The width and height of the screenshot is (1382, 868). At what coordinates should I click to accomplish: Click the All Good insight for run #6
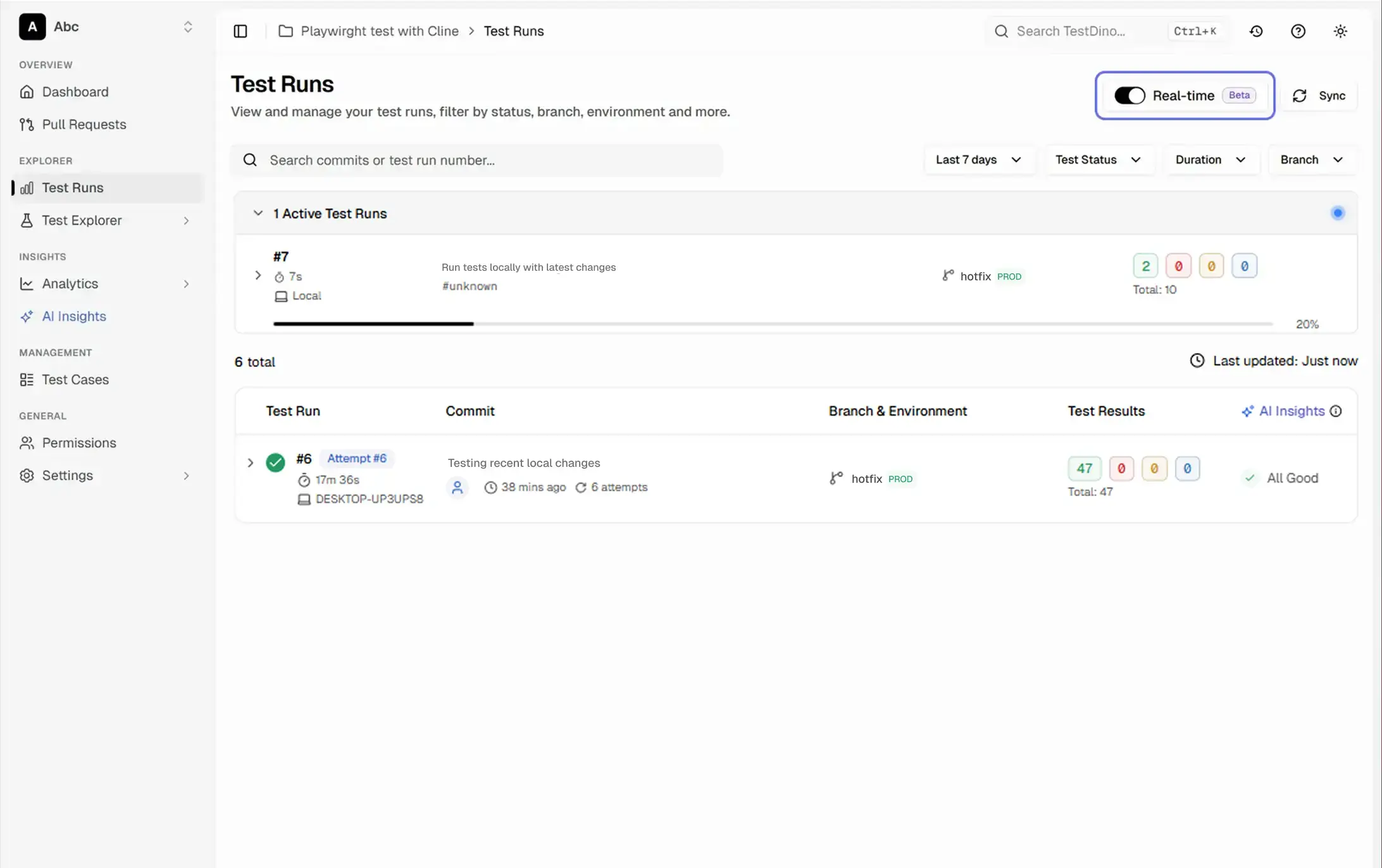point(1281,478)
